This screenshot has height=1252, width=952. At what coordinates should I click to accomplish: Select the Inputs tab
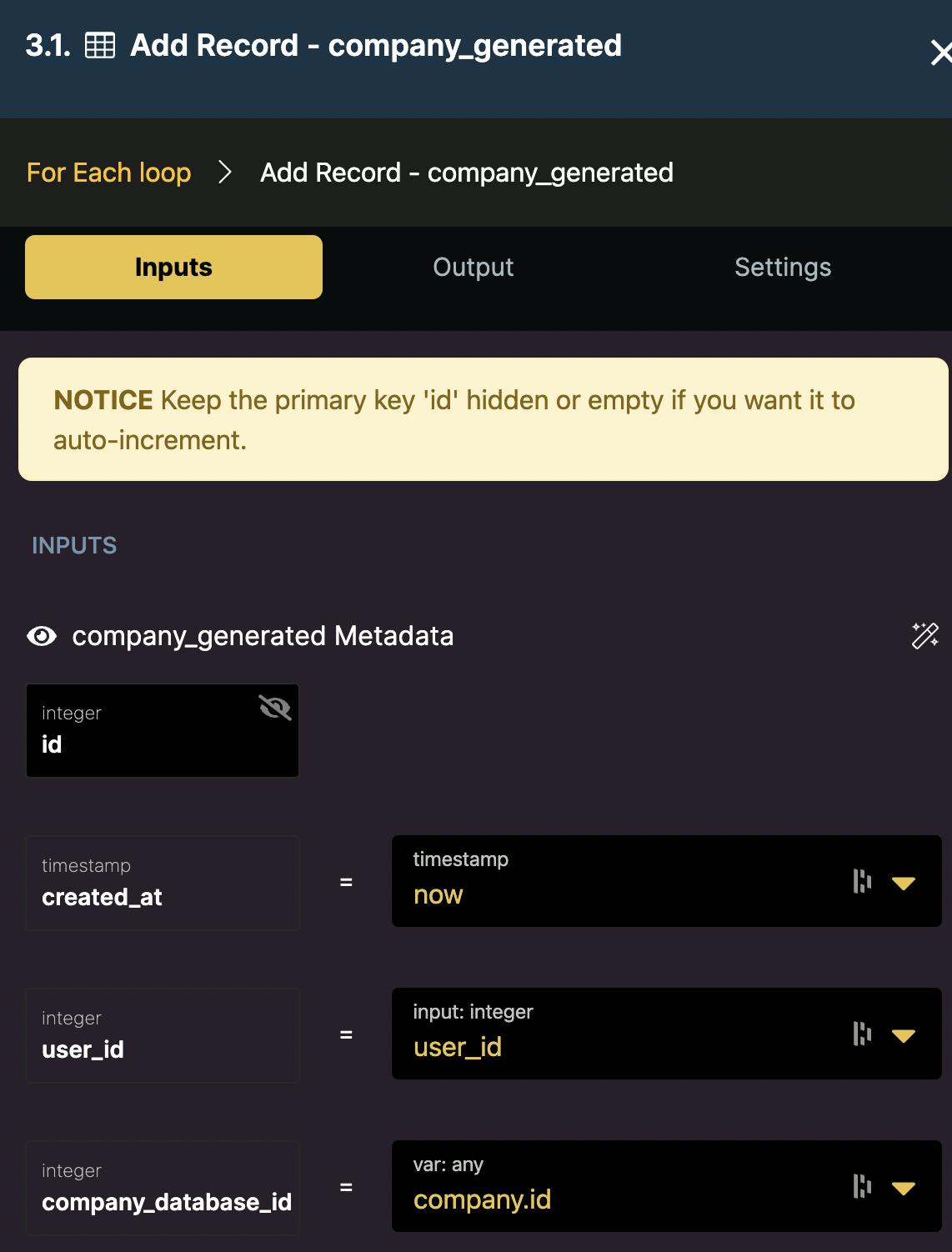tap(173, 267)
